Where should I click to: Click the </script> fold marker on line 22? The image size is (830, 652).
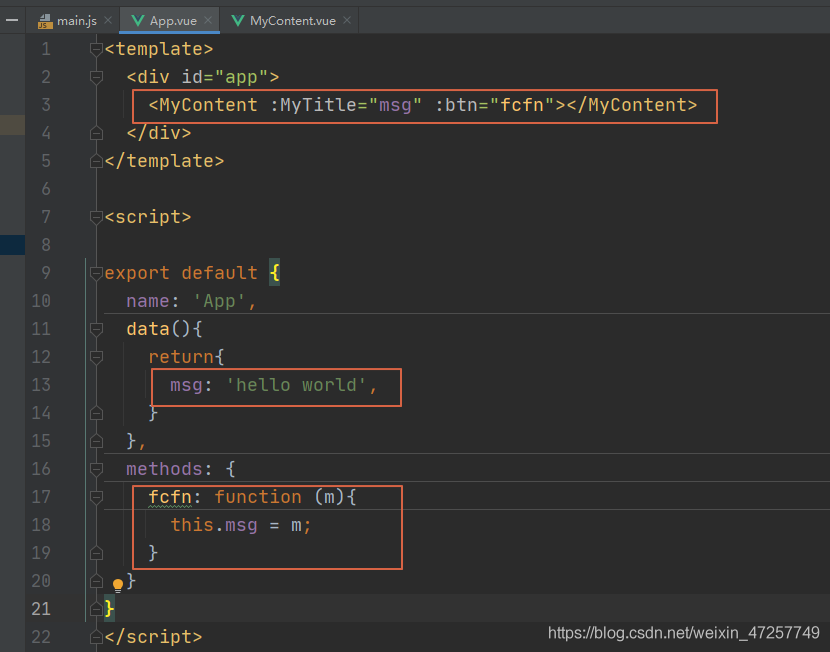[96, 637]
